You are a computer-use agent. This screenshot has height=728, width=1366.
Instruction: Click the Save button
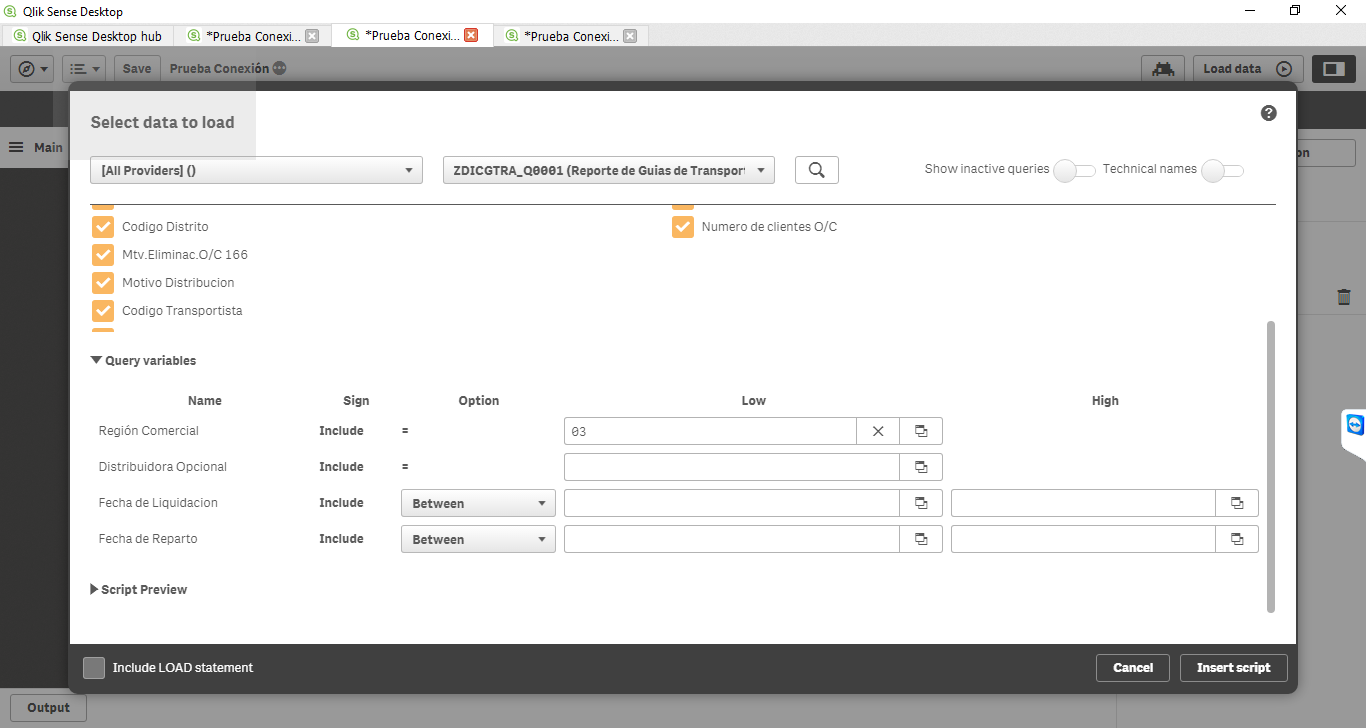tap(137, 69)
